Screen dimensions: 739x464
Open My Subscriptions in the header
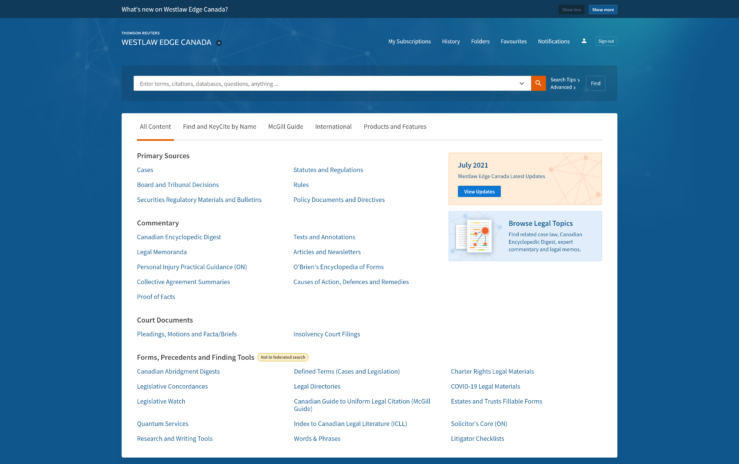coord(410,41)
